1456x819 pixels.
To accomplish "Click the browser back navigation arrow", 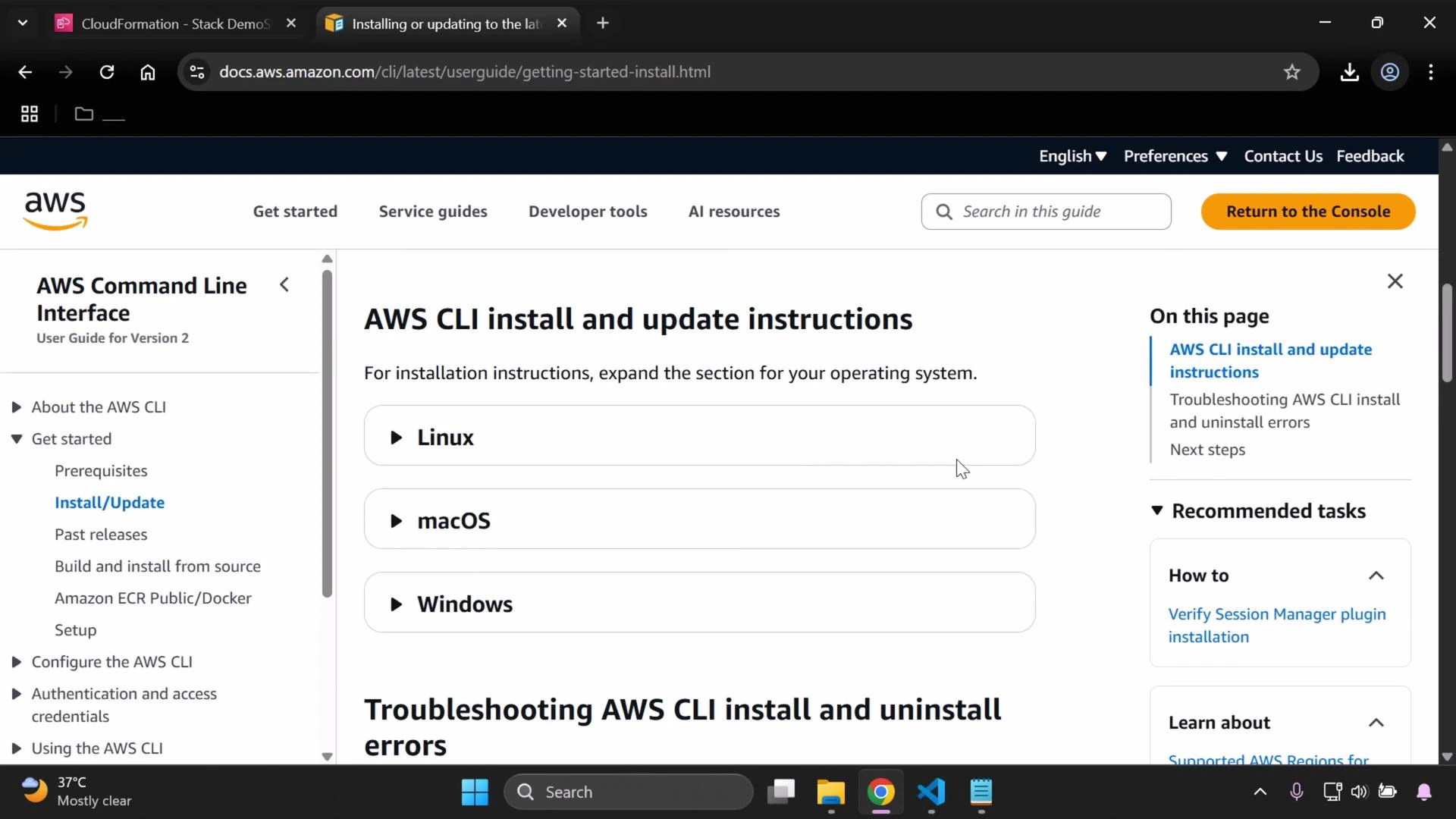I will [25, 71].
